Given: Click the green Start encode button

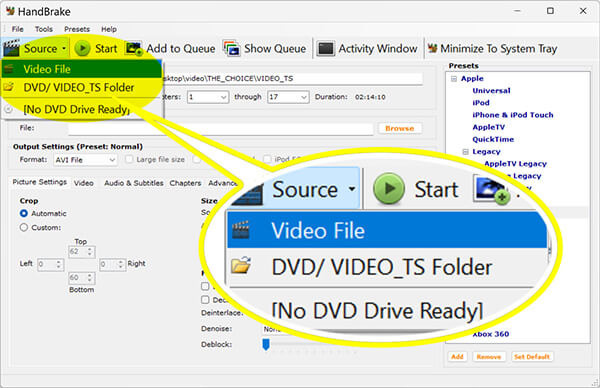Looking at the screenshot, I should pyautogui.click(x=96, y=49).
